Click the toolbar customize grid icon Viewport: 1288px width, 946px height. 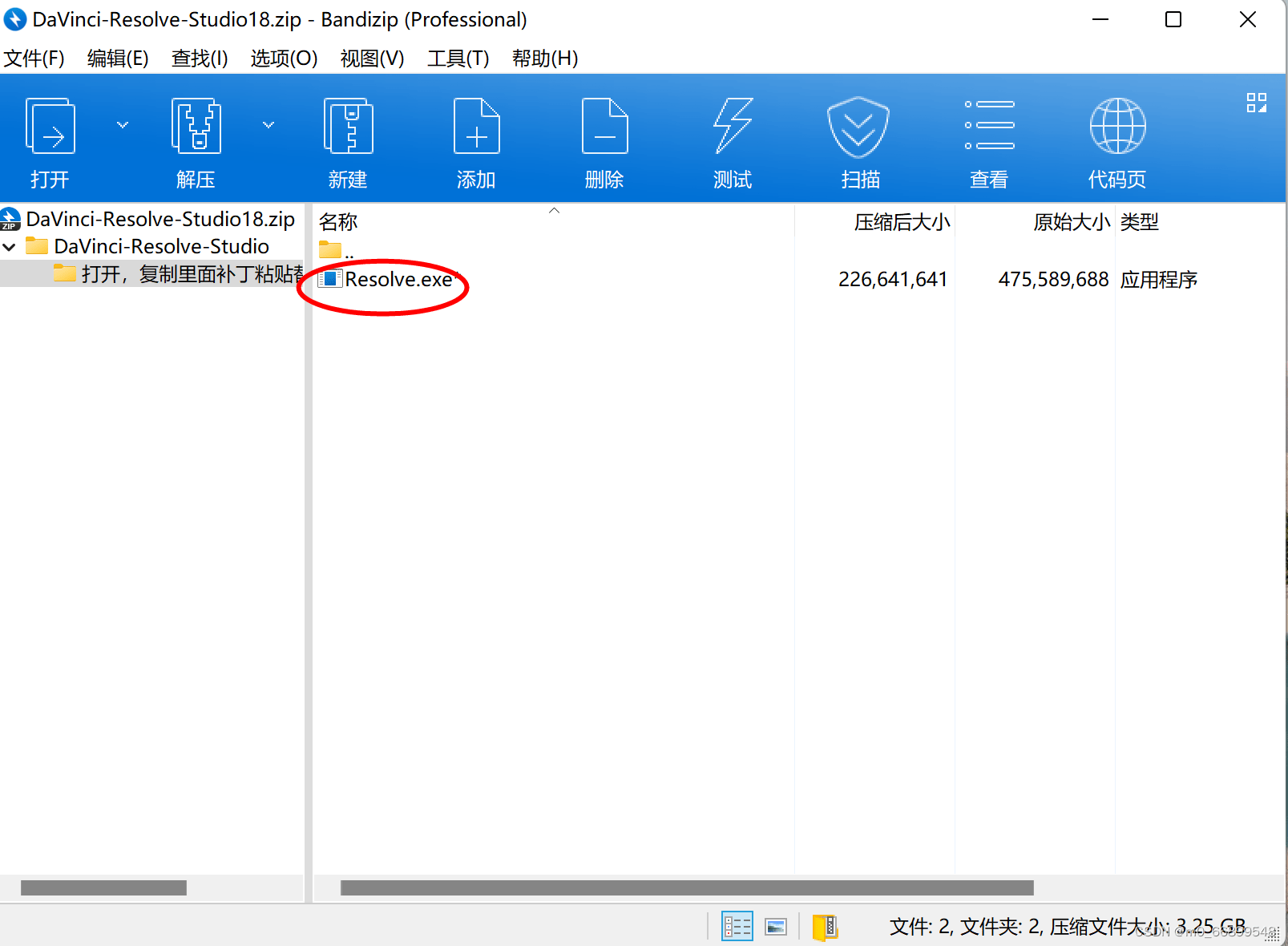[x=1256, y=103]
